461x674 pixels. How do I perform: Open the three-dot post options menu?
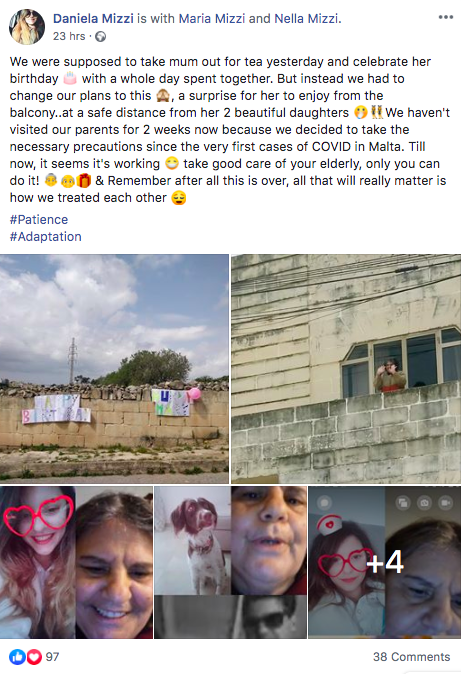pyautogui.click(x=446, y=17)
